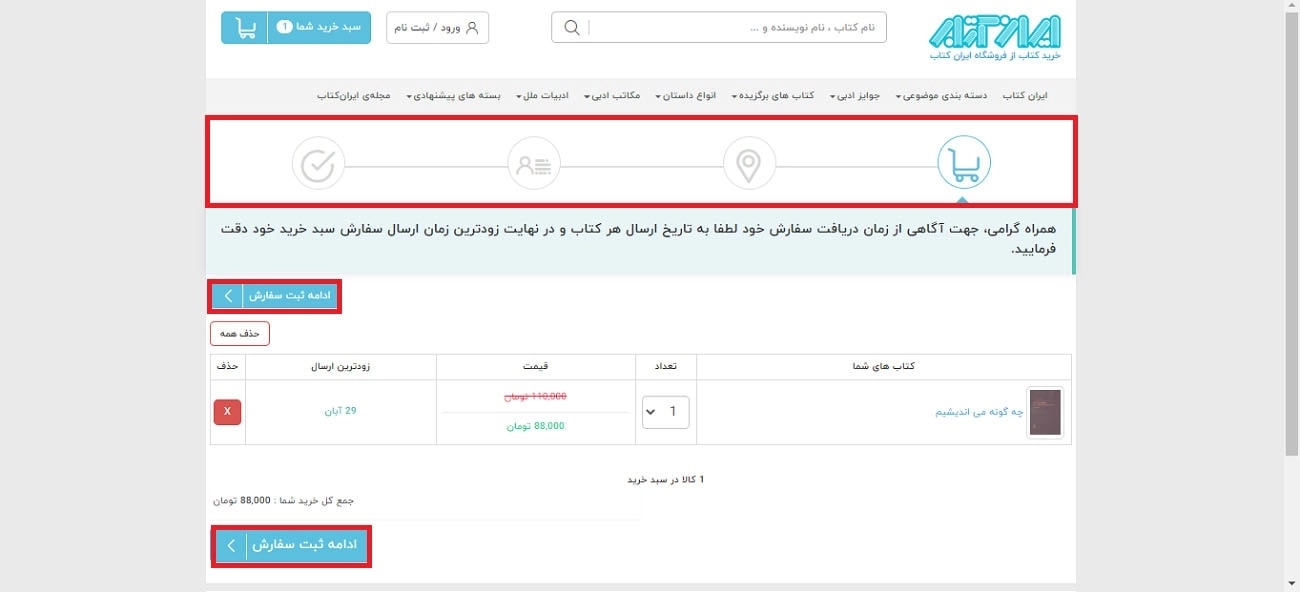Click the top ادامه ثبت سفارش button
Image resolution: width=1300 pixels, height=592 pixels.
(275, 295)
